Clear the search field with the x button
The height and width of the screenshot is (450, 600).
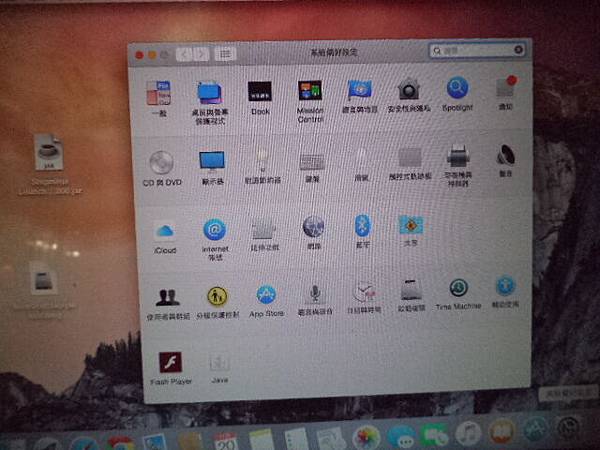pos(518,49)
